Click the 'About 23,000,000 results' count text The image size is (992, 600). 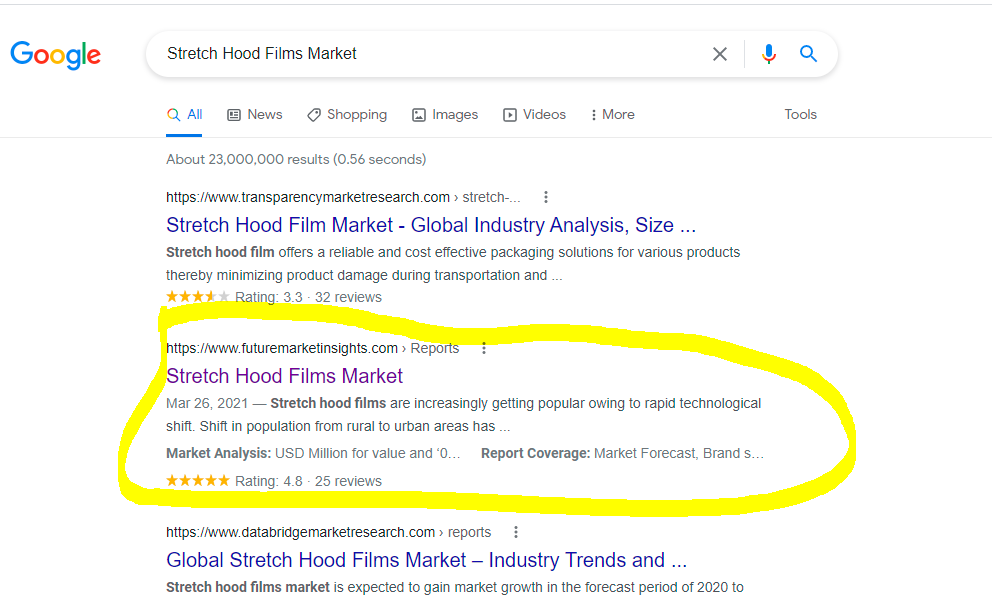[x=296, y=159]
